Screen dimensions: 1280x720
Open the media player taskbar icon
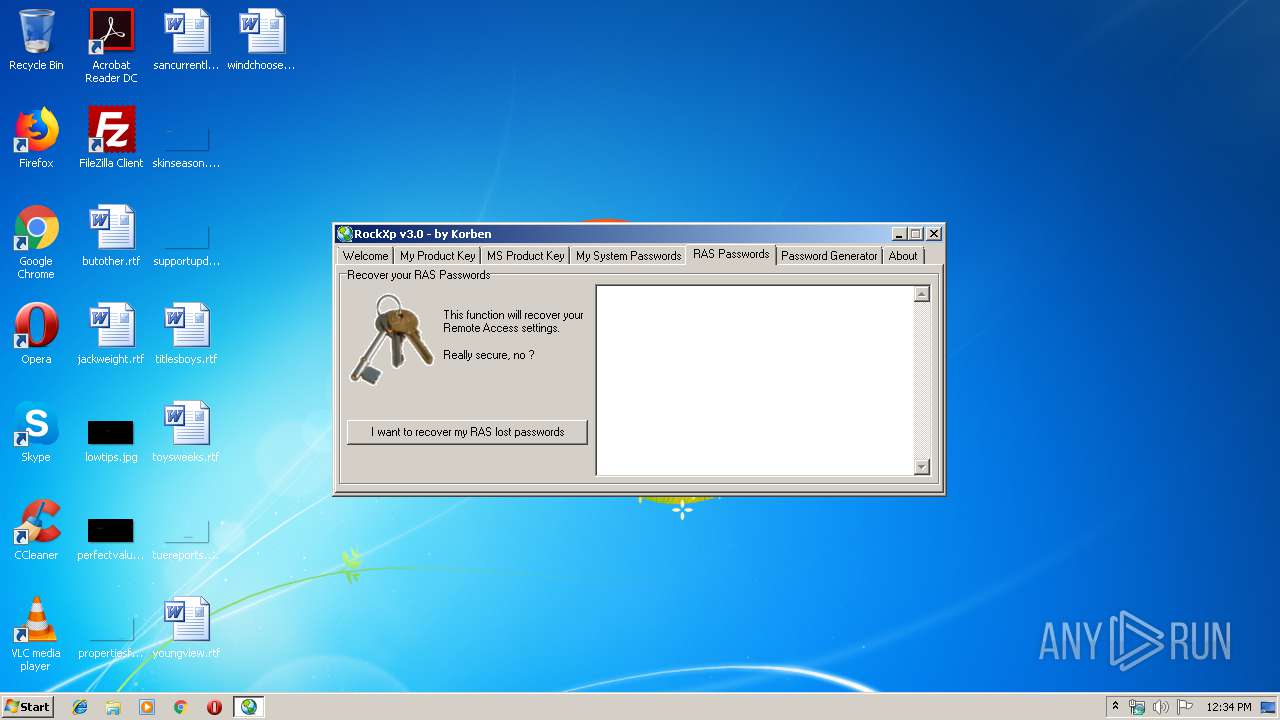point(147,707)
